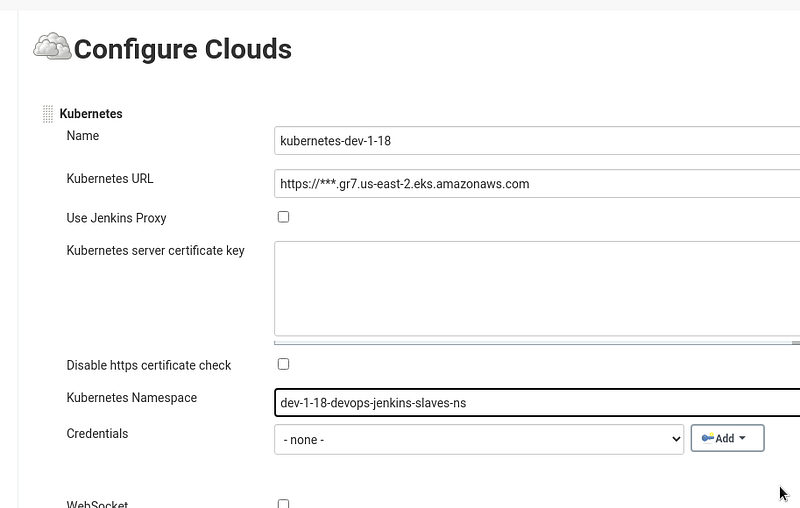800x508 pixels.
Task: Click the Kubernetes Namespace label
Action: click(132, 397)
